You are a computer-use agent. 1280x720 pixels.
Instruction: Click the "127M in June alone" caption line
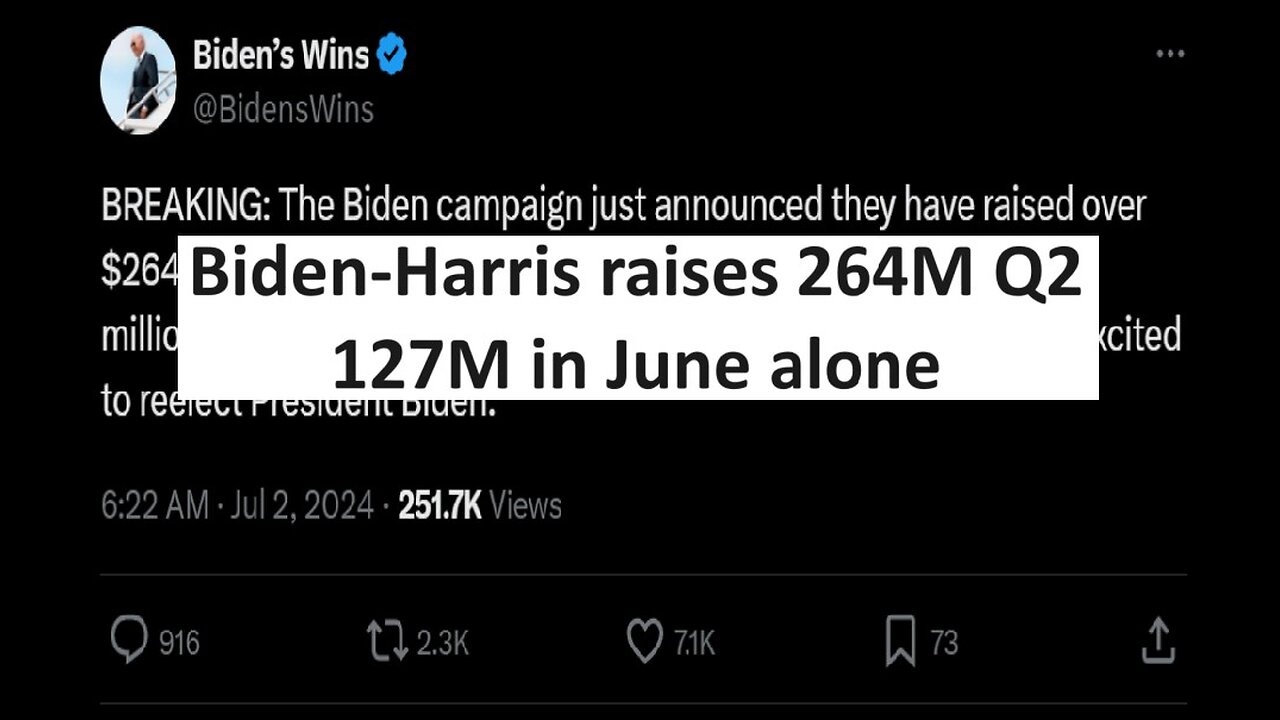tap(636, 364)
